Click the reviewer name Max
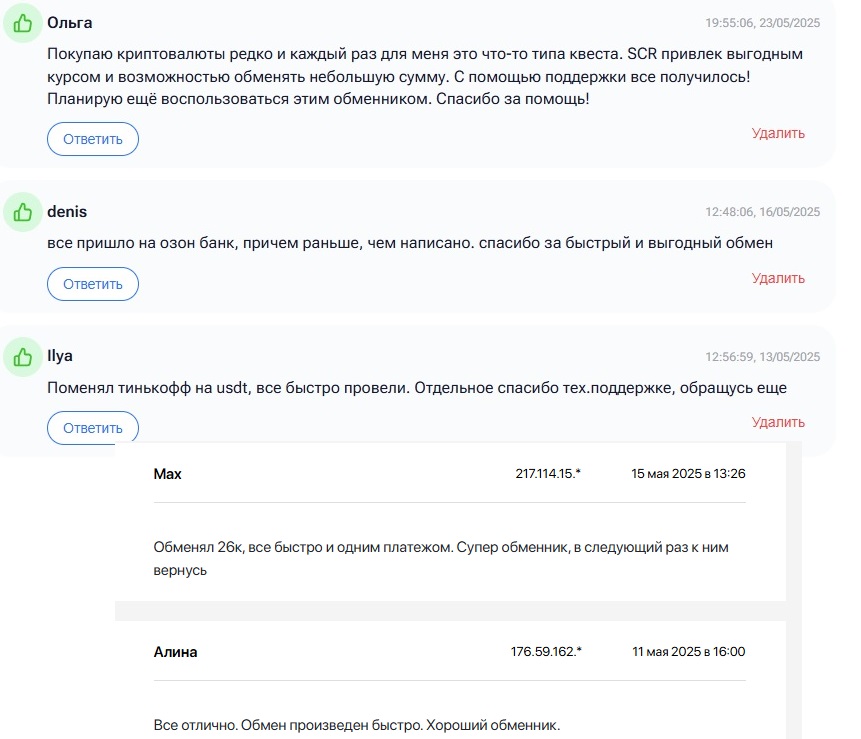The height and width of the screenshot is (739, 861). tap(167, 474)
